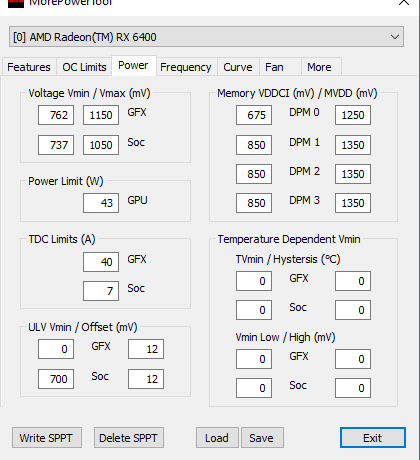420x460 pixels.
Task: Open the Curve tab
Action: pos(238,67)
